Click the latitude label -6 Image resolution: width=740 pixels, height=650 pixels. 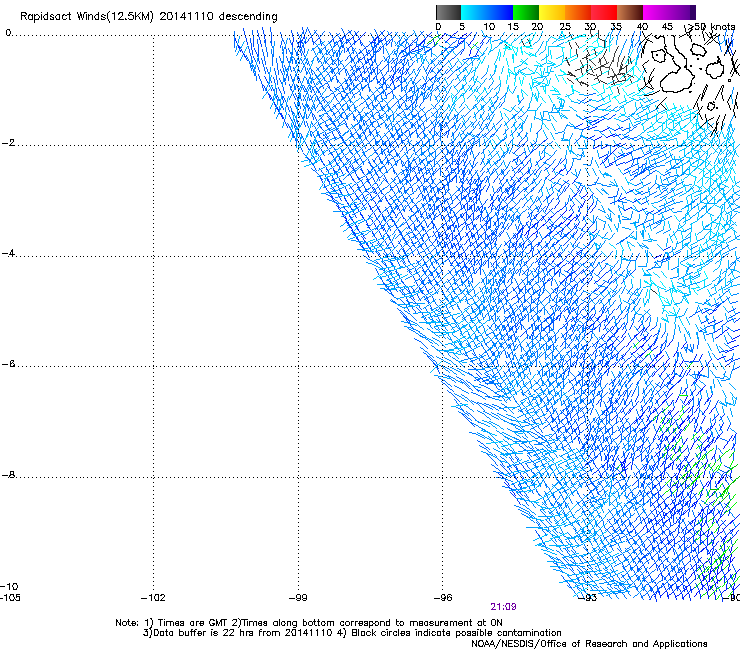(8, 364)
